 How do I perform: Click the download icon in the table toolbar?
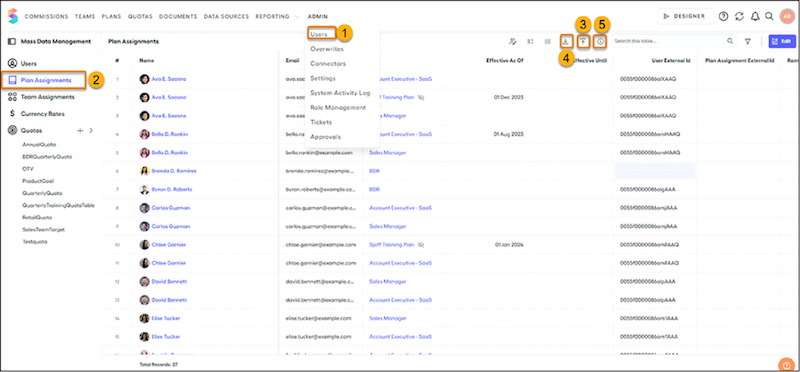565,41
